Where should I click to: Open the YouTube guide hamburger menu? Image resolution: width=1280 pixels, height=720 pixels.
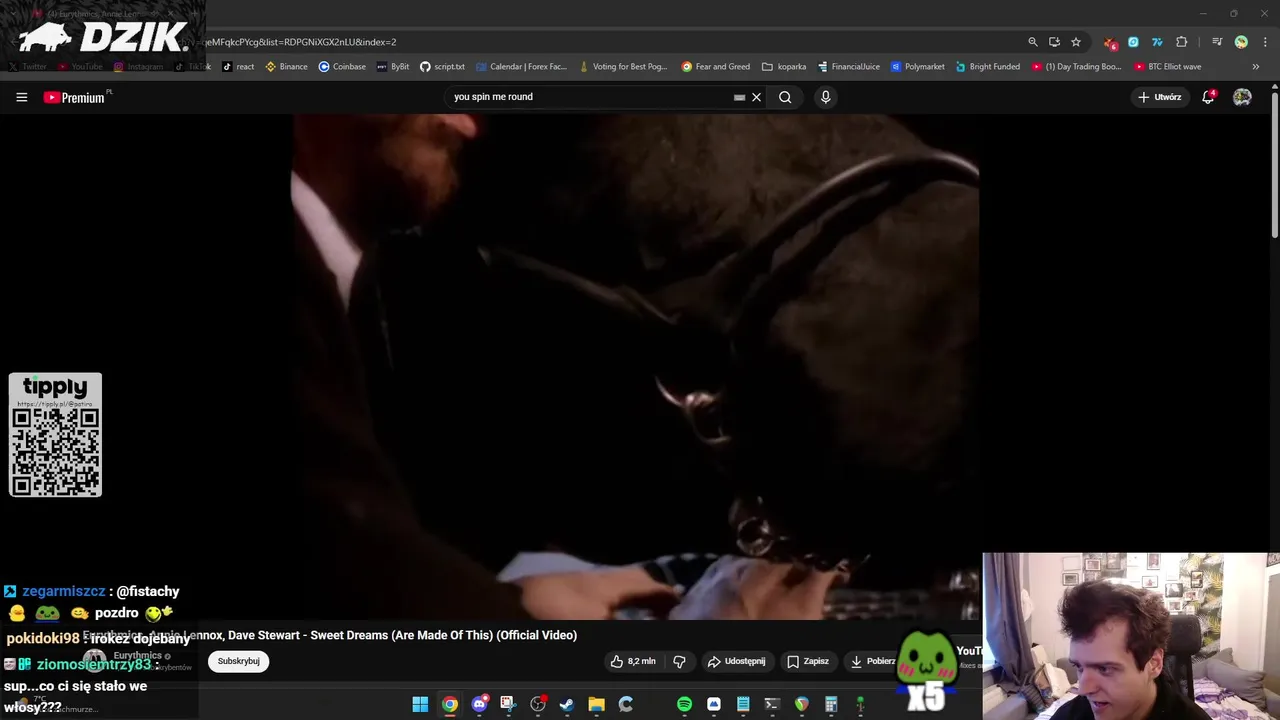(x=21, y=97)
